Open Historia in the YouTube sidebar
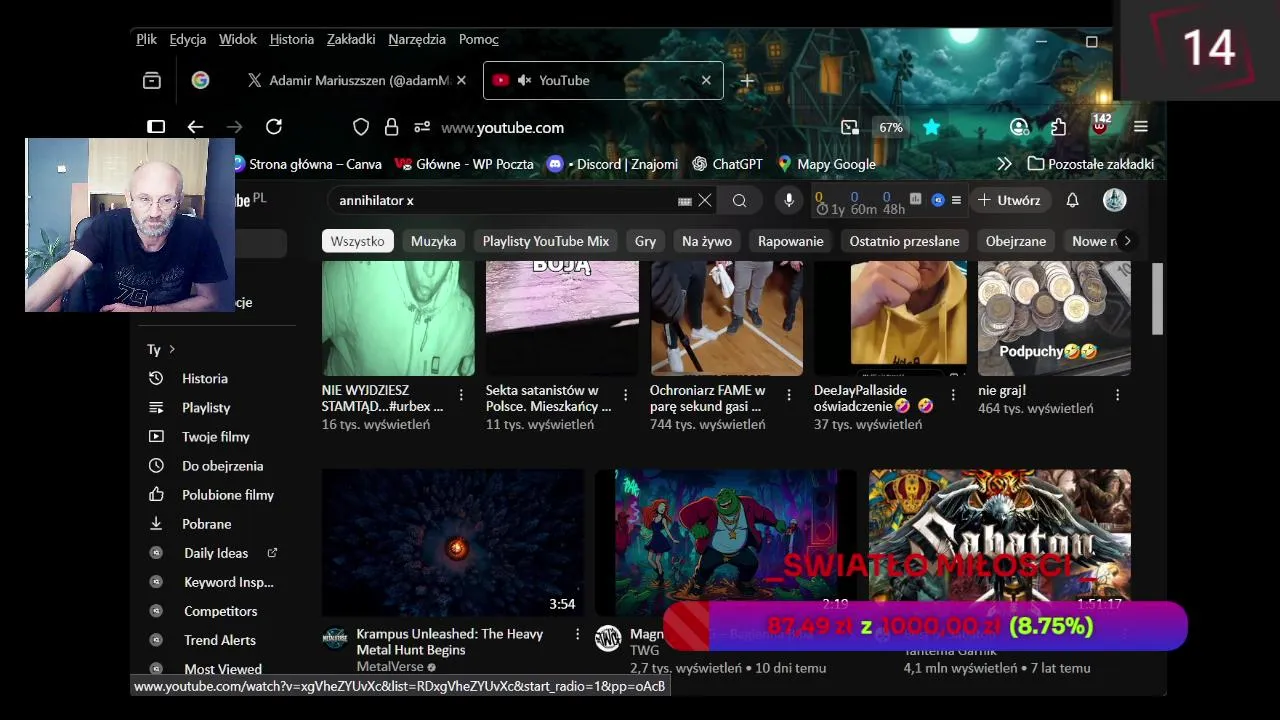 [205, 378]
